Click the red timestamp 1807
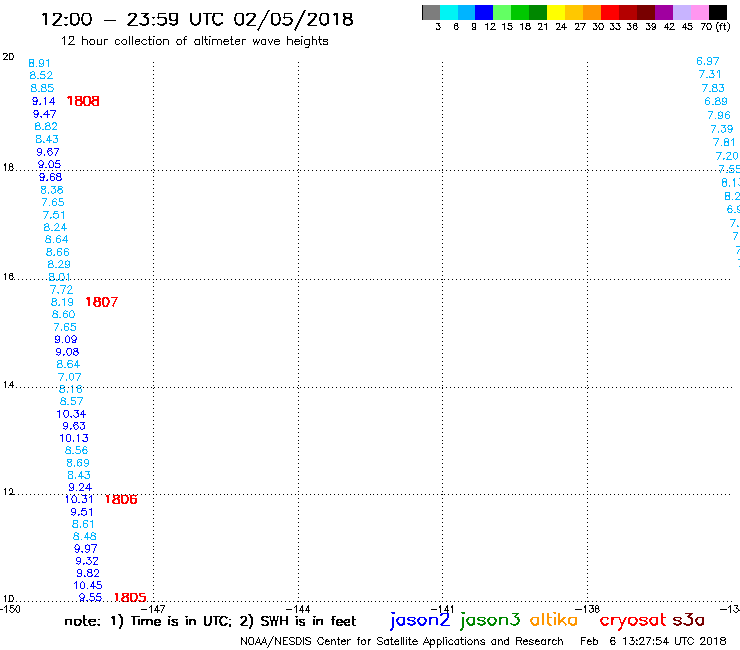 [x=101, y=302]
